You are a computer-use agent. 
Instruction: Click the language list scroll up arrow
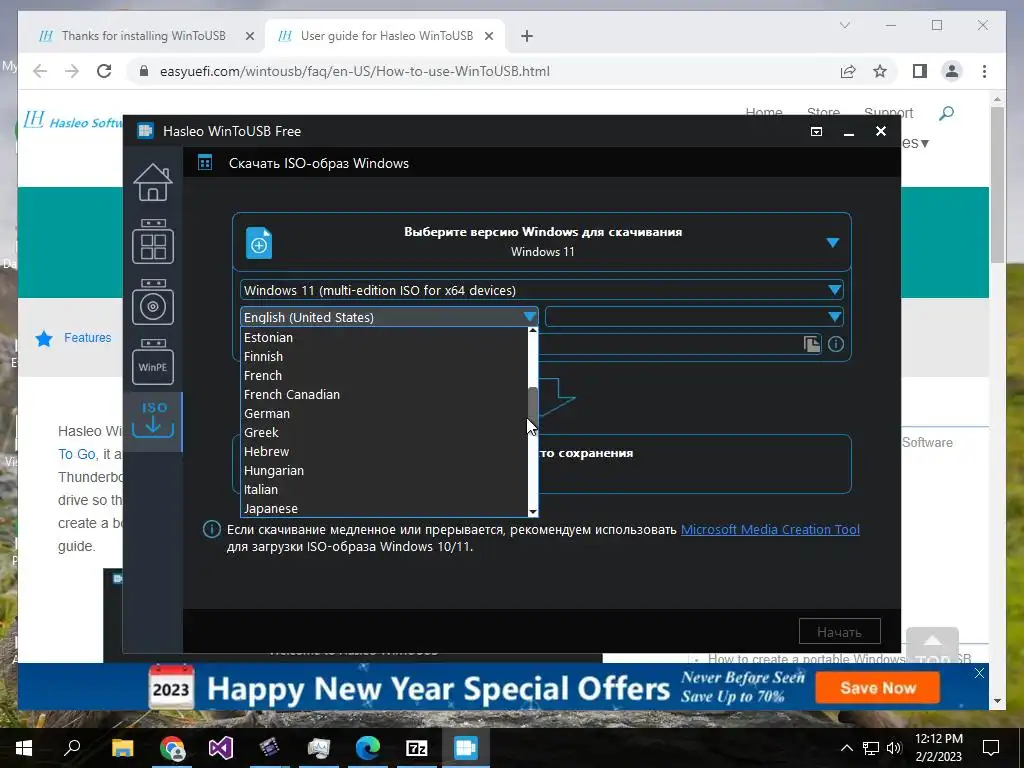click(533, 331)
